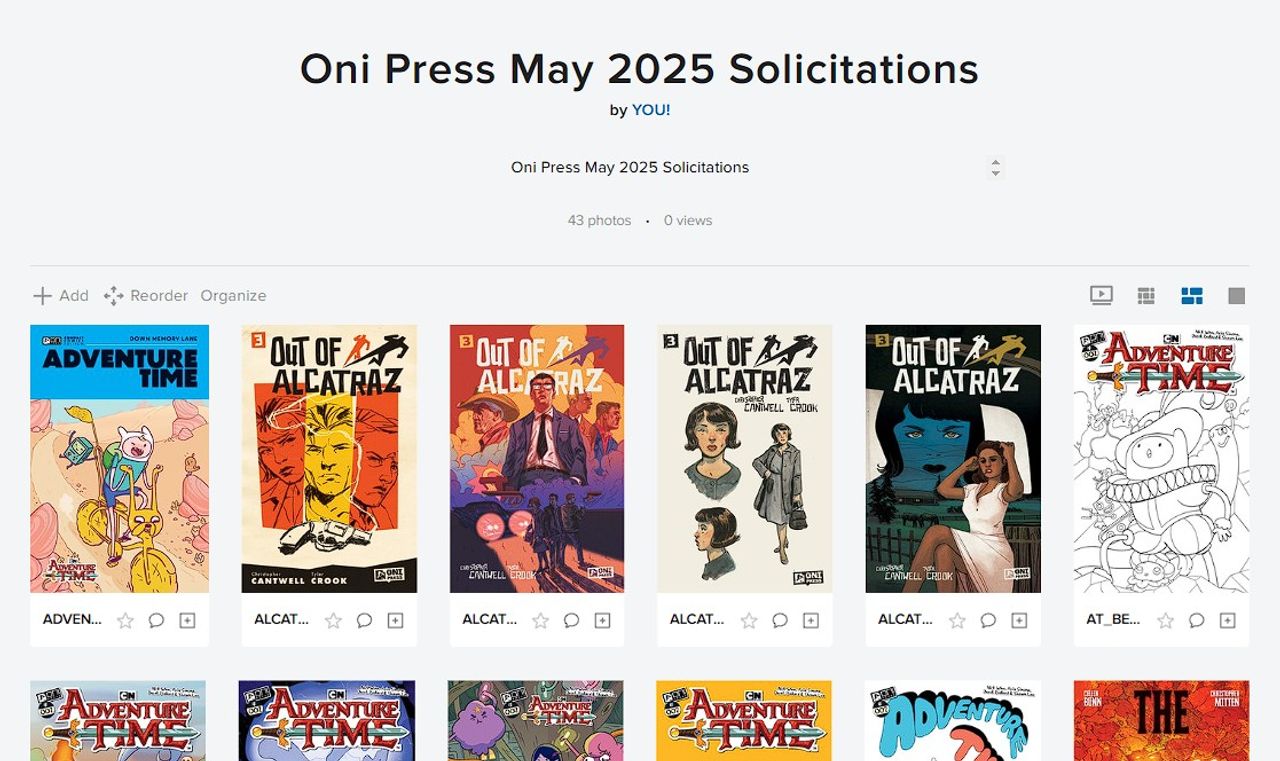This screenshot has height=761, width=1280.
Task: Click the 0 views count
Action: point(688,220)
